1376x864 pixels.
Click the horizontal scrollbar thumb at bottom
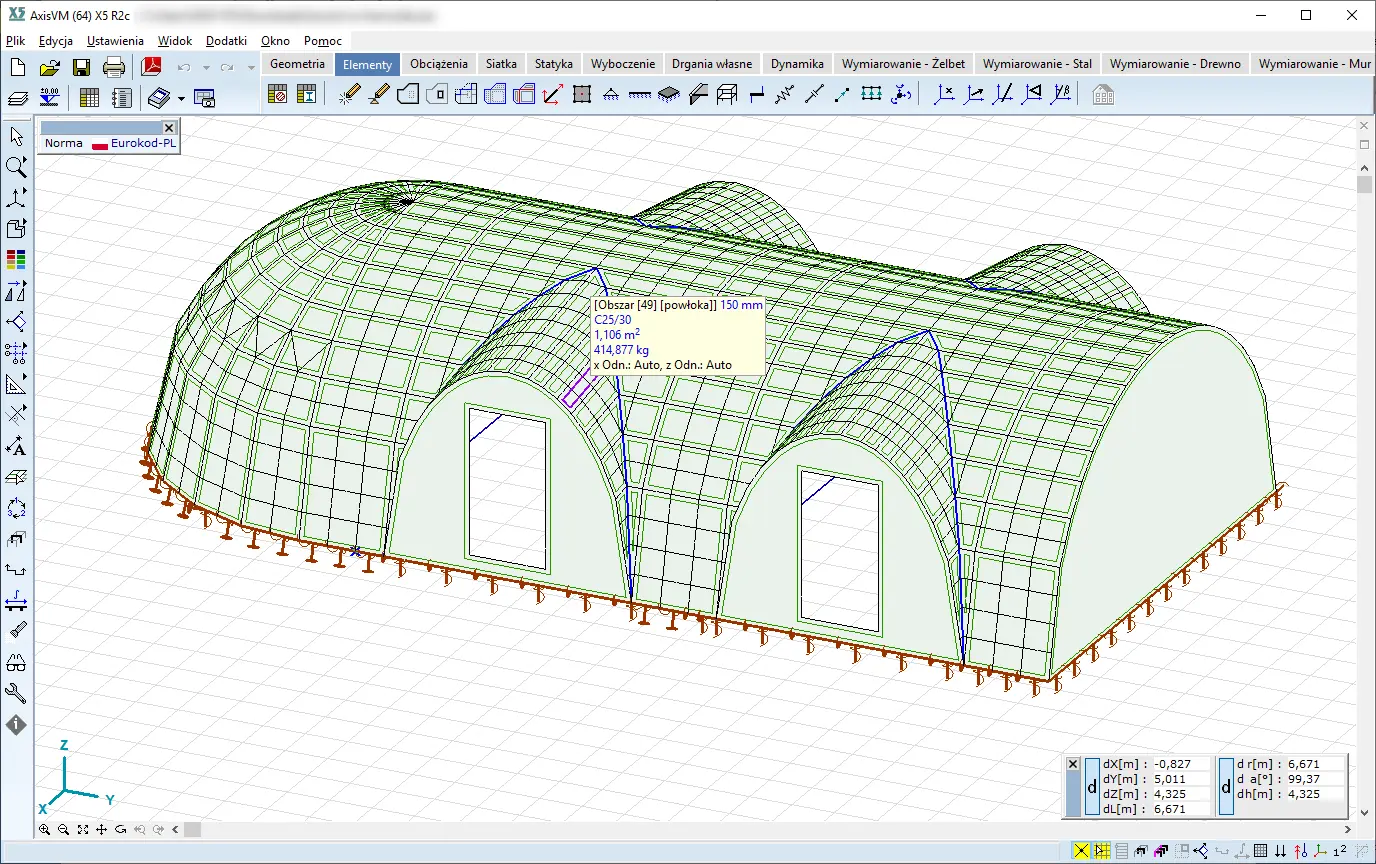(x=192, y=830)
